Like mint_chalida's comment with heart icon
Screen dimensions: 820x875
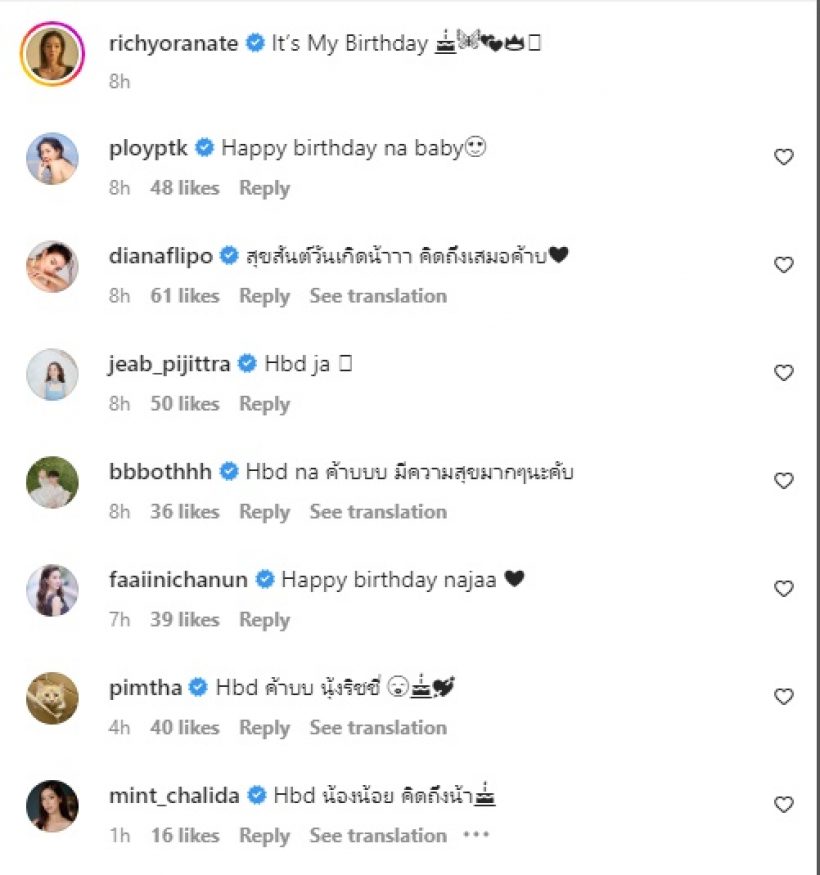(784, 804)
